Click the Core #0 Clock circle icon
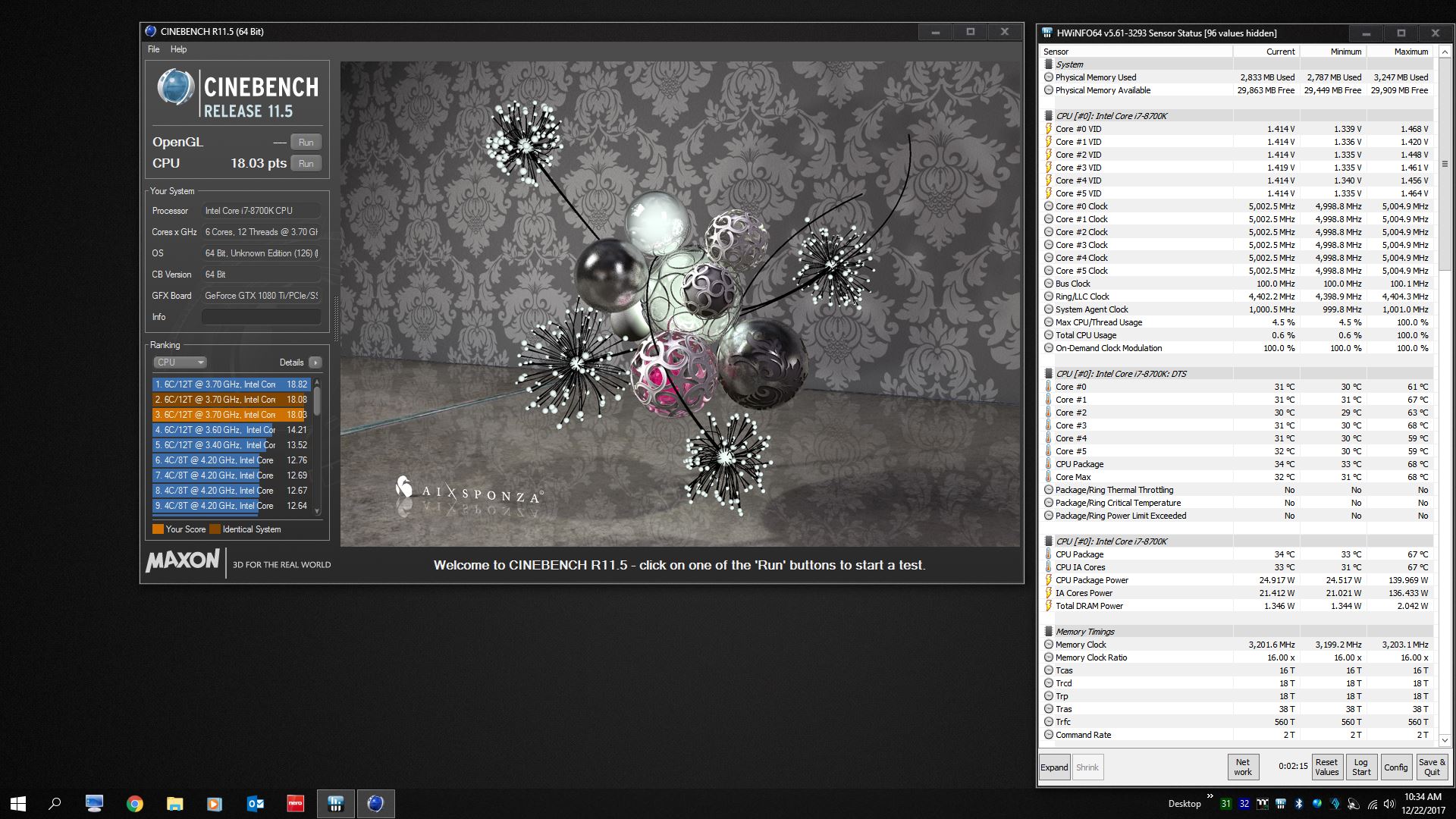The image size is (1456, 819). click(x=1049, y=206)
